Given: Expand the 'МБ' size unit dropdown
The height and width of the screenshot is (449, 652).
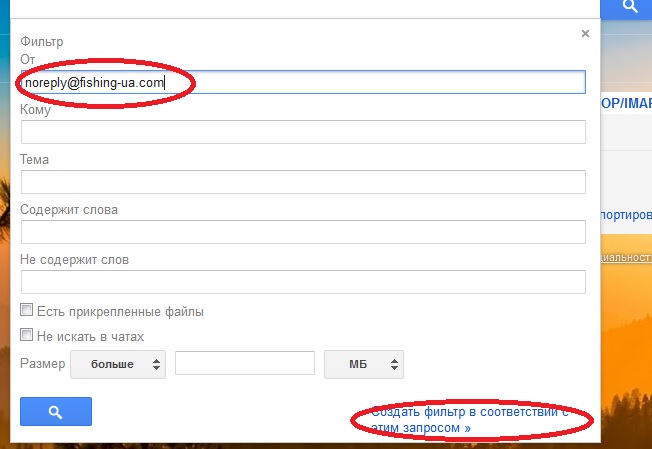Looking at the screenshot, I should (364, 364).
